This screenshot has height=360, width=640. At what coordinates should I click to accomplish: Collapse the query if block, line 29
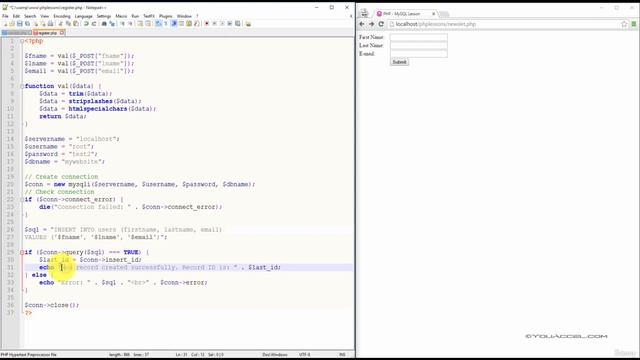click(22, 252)
